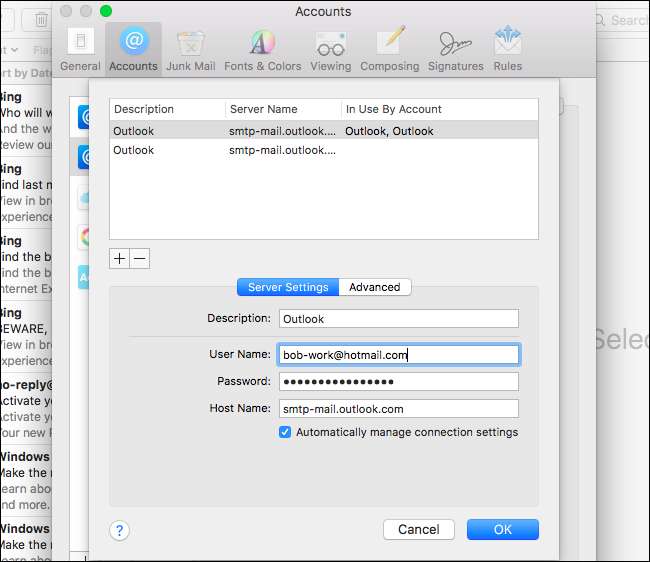Screen dimensions: 650x562
Task: Open Rules preferences
Action: point(508,49)
